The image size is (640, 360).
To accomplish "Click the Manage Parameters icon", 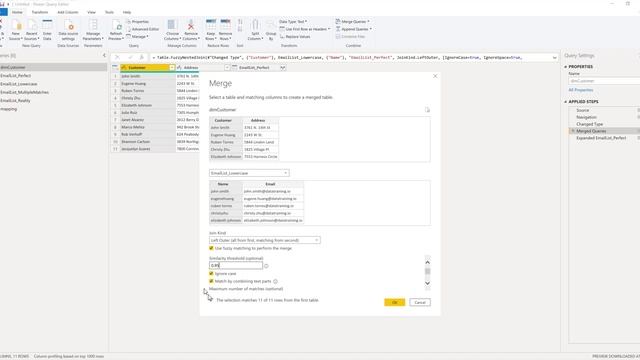I will (93, 25).
